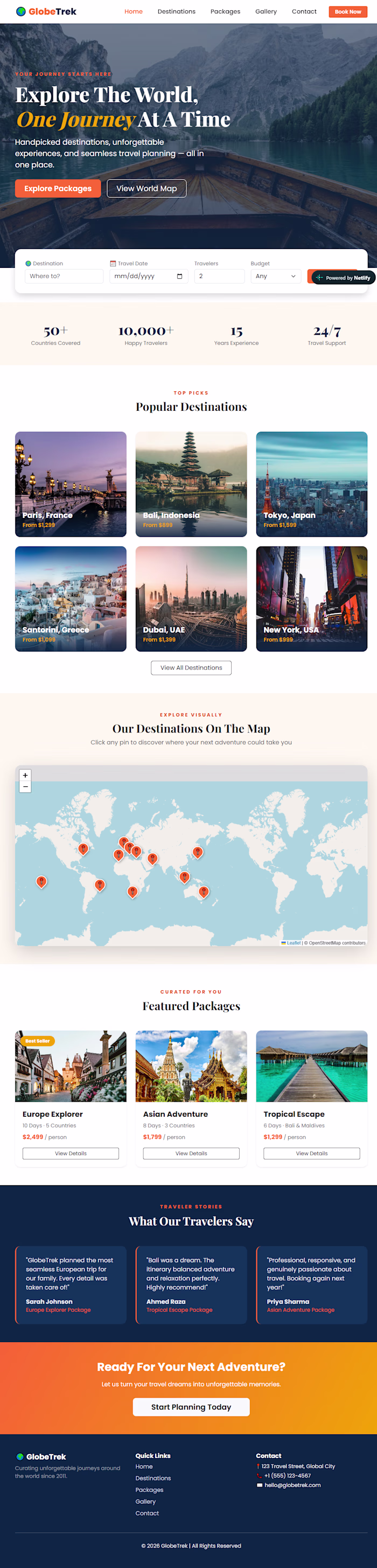Click the footer Contact quick link
The image size is (377, 1568).
(147, 1512)
